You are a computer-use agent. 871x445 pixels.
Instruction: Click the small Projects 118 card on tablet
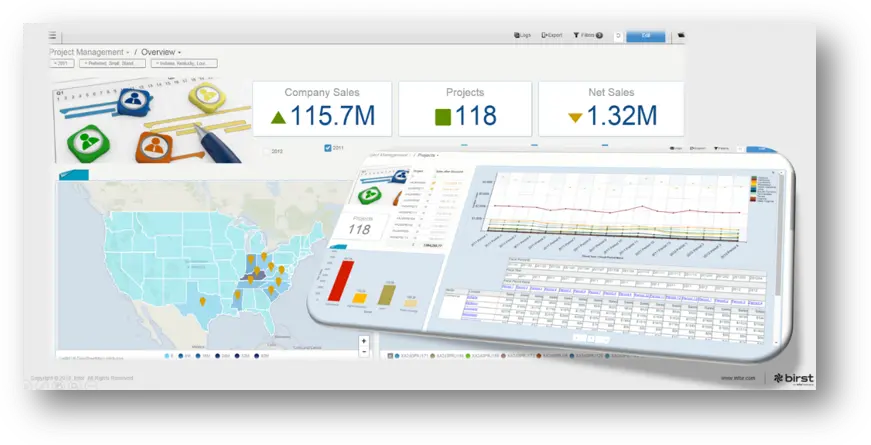[x=359, y=226]
